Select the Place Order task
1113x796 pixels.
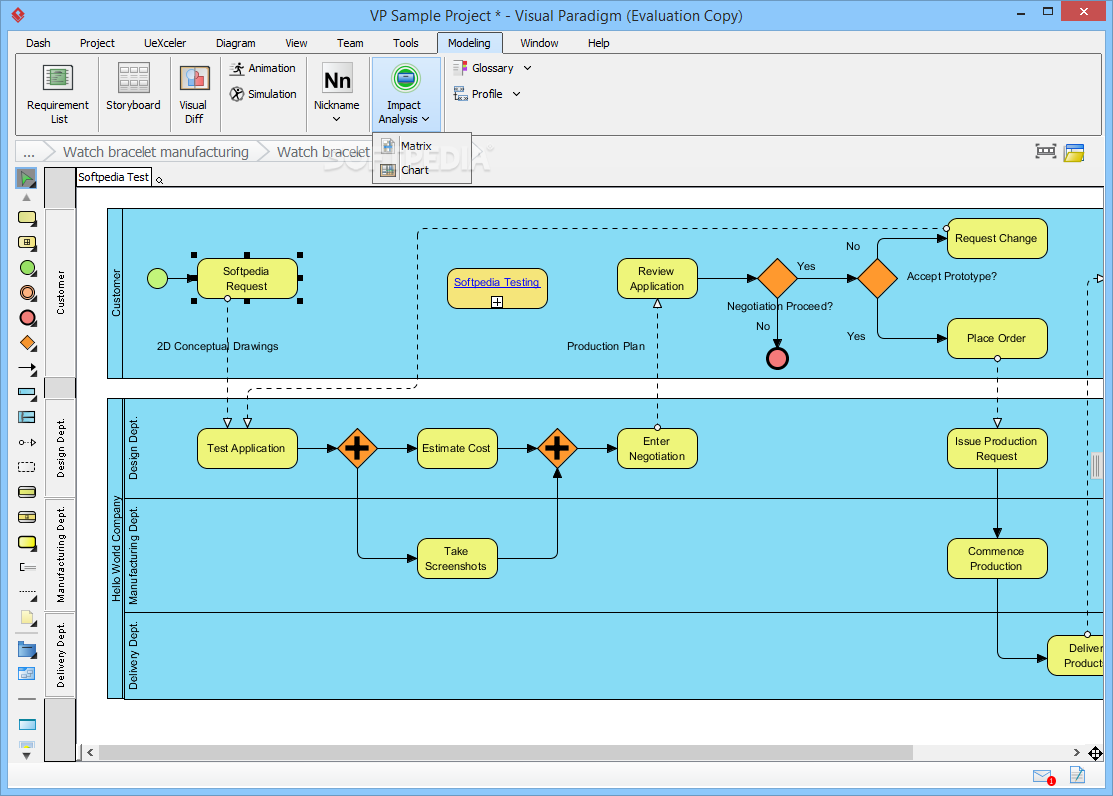pos(996,338)
